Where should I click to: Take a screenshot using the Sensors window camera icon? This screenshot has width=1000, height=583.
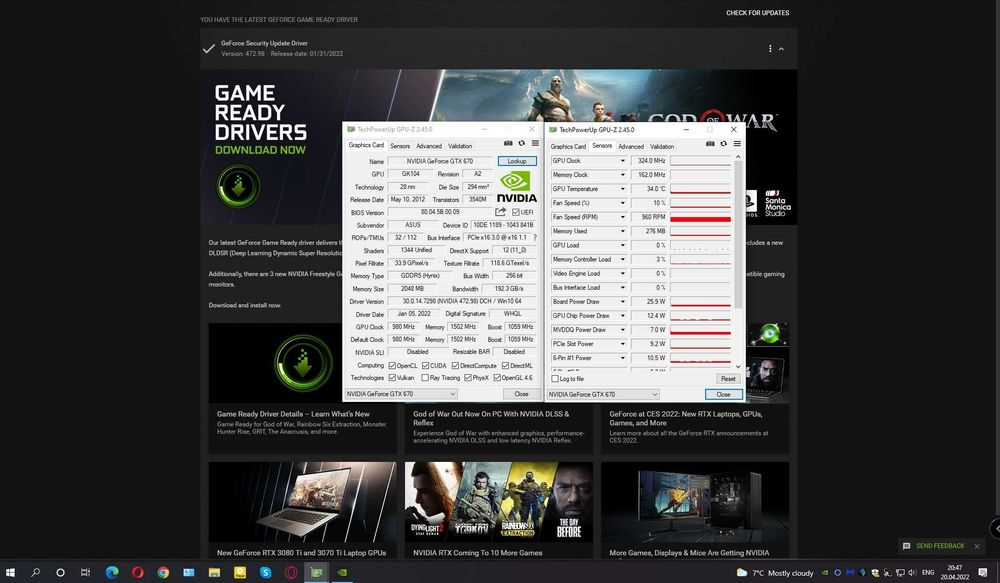710,144
